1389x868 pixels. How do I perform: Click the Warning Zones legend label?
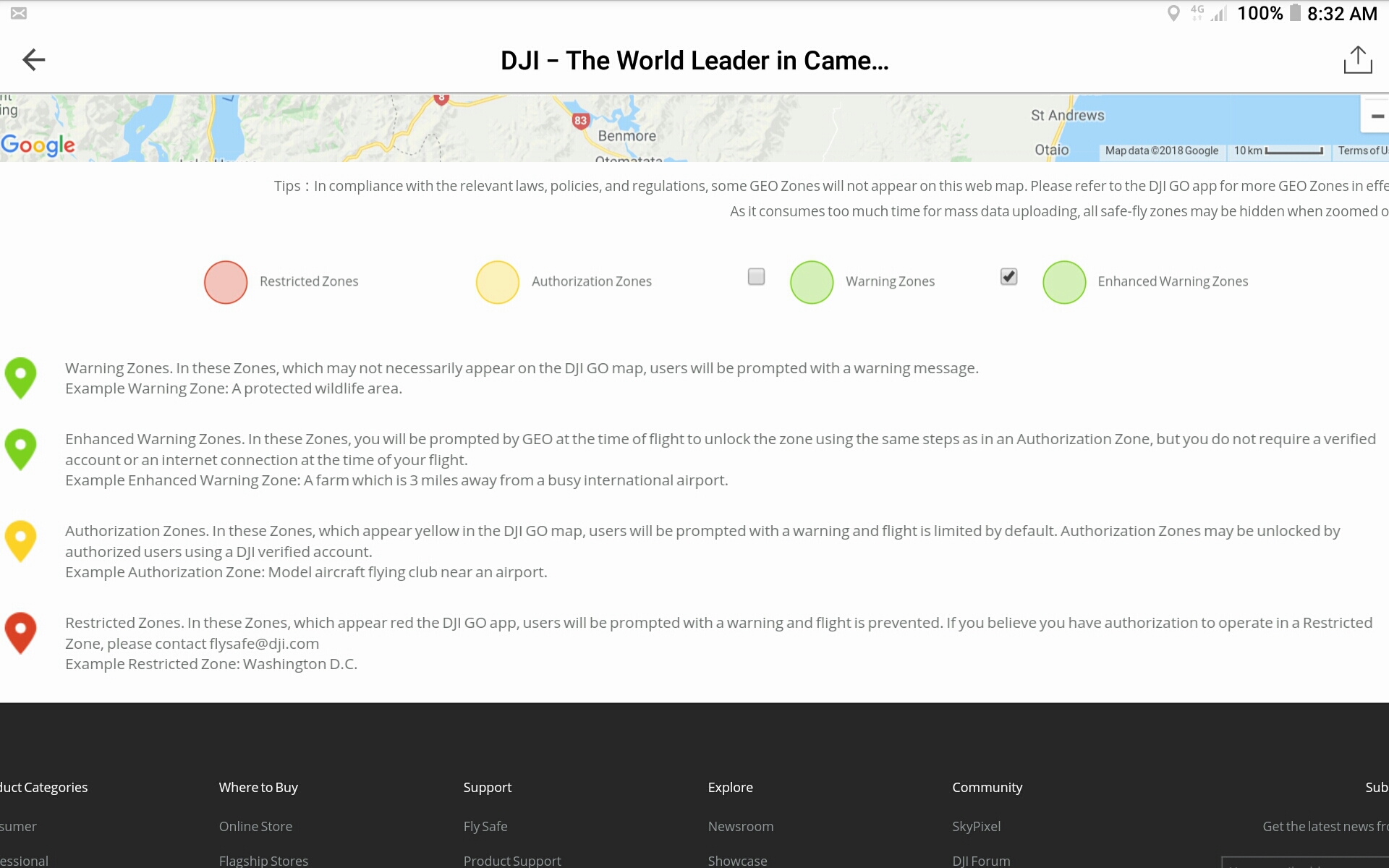[890, 281]
